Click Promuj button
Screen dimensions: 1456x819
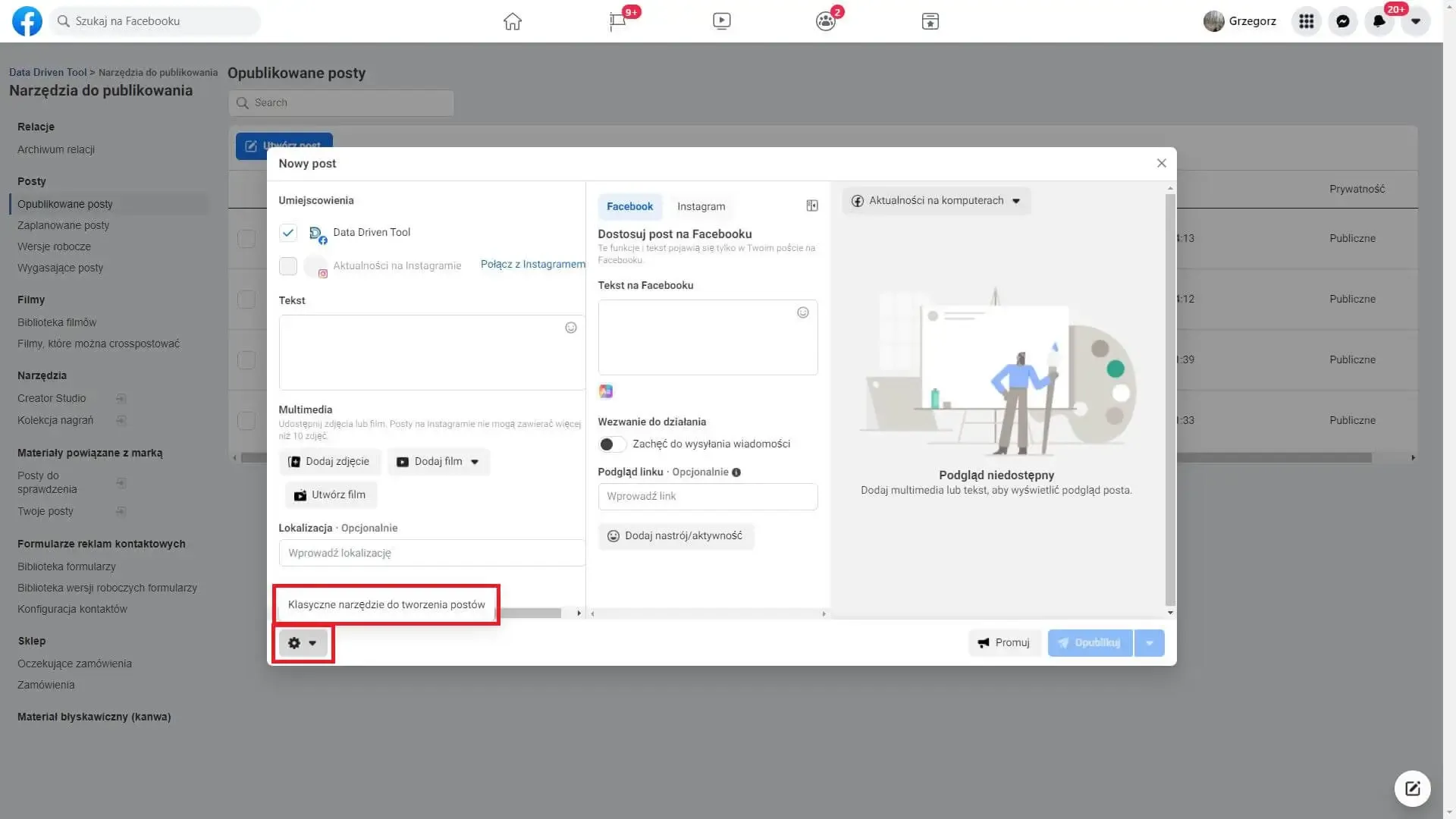(x=1004, y=643)
